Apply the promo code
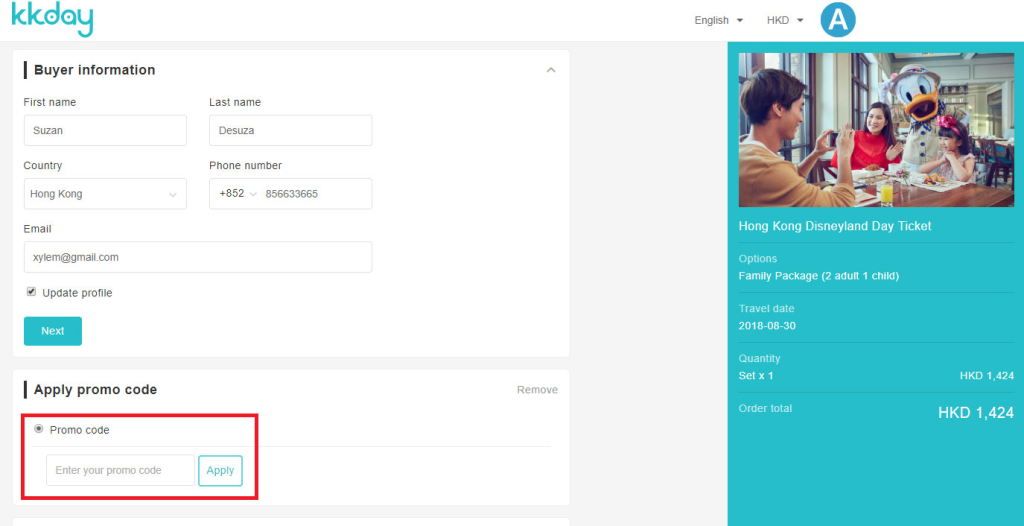The image size is (1024, 526). coord(220,470)
